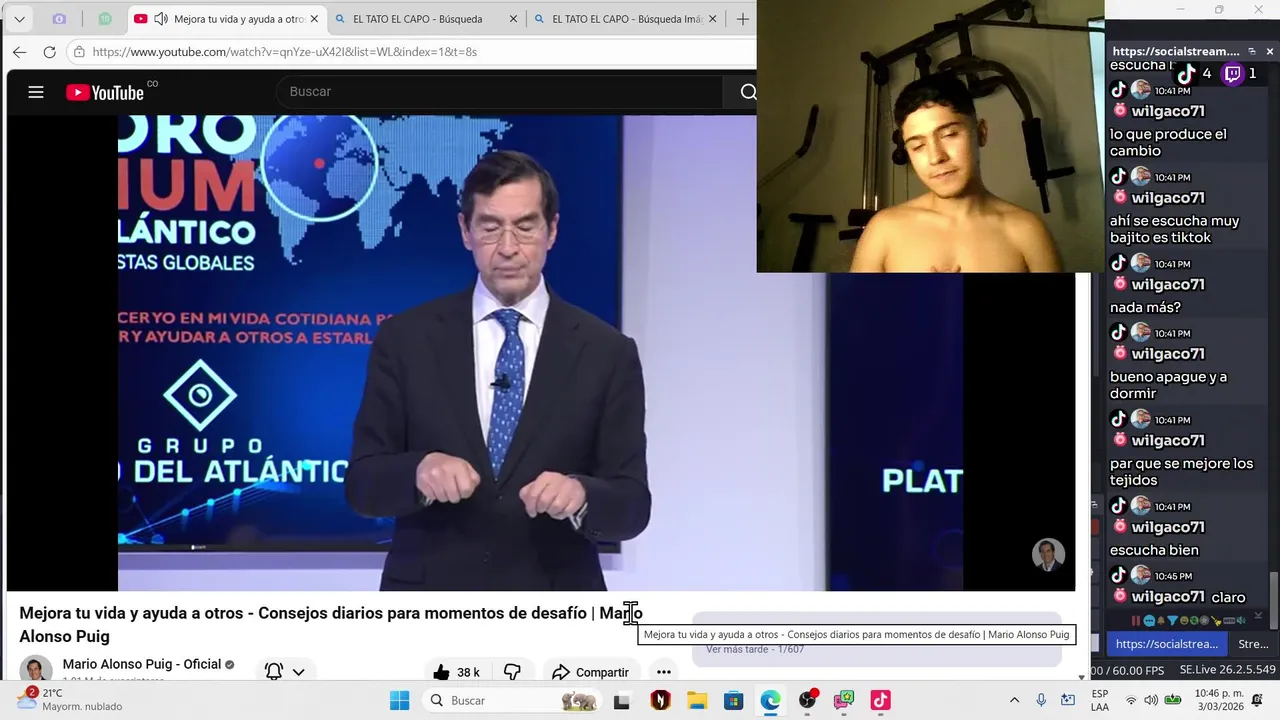Select the 'Stre...' dock tab
1280x720 pixels.
click(1253, 644)
